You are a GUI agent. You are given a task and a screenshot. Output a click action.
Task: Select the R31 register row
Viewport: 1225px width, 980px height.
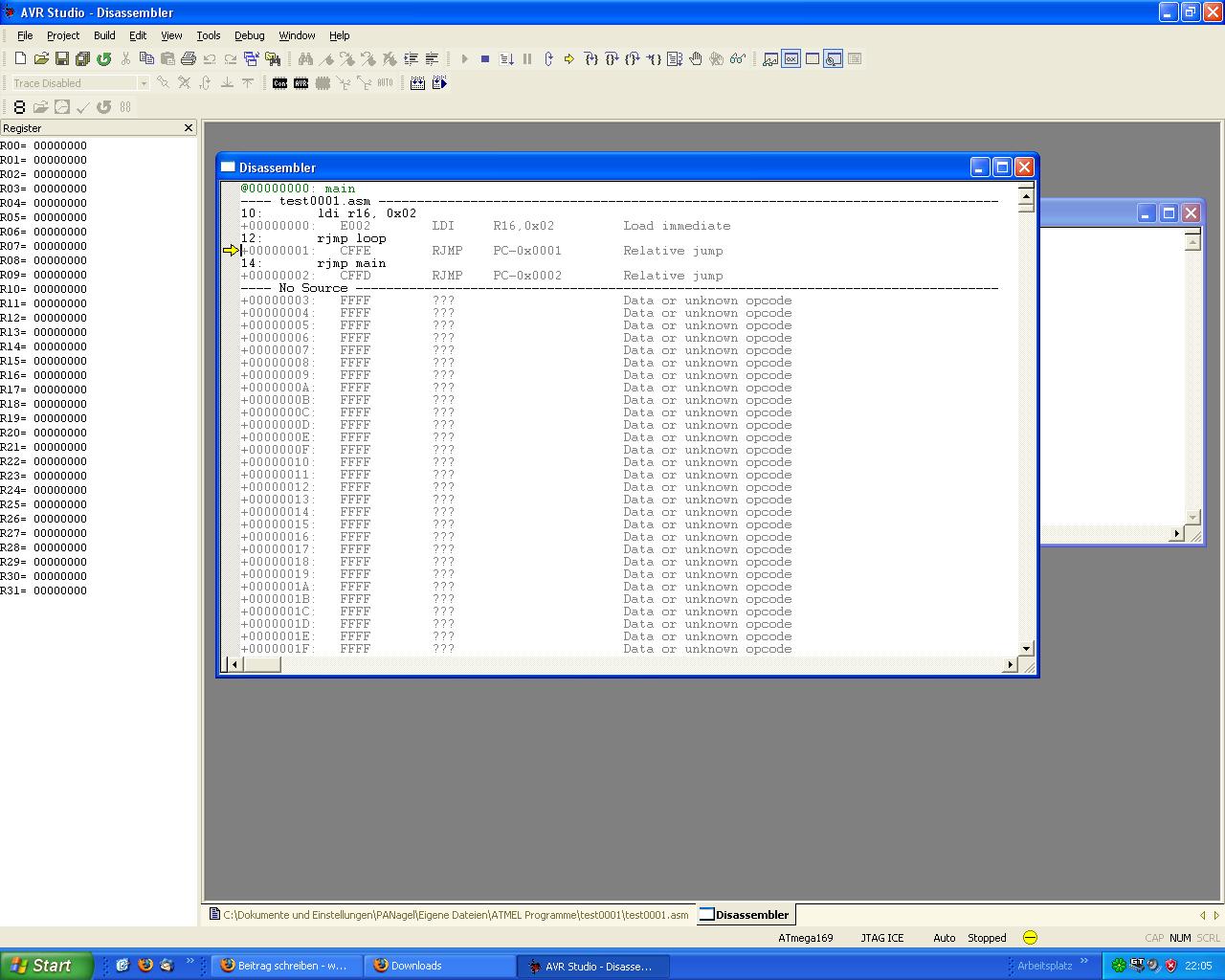pyautogui.click(x=44, y=590)
